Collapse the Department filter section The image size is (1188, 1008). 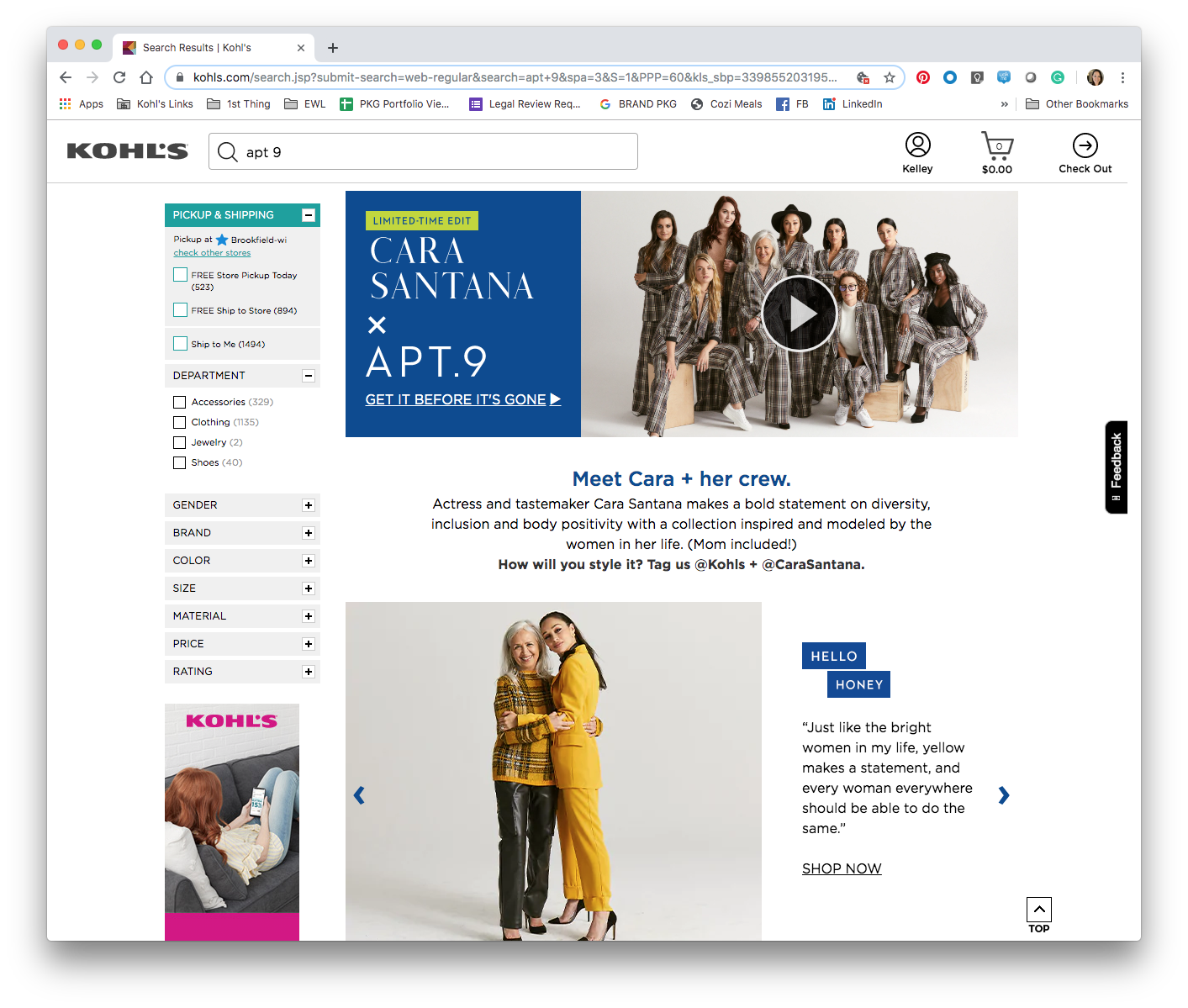click(x=309, y=376)
